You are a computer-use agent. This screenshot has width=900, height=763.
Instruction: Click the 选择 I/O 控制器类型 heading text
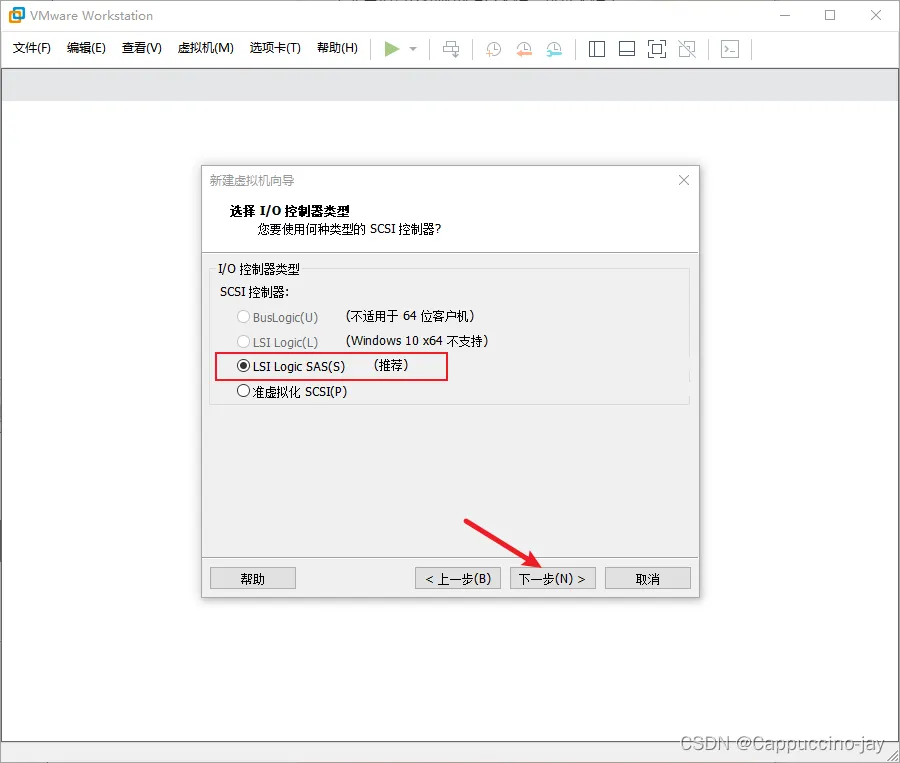[x=289, y=211]
